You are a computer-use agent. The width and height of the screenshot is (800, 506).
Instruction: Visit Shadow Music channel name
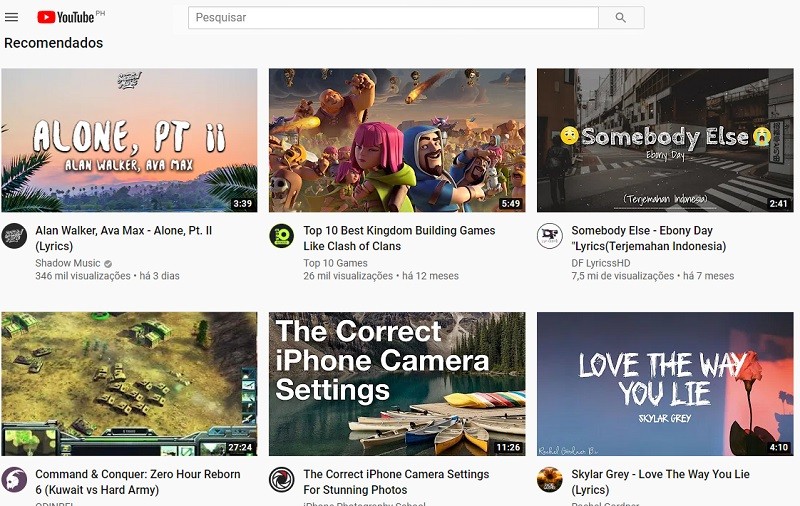click(x=68, y=263)
